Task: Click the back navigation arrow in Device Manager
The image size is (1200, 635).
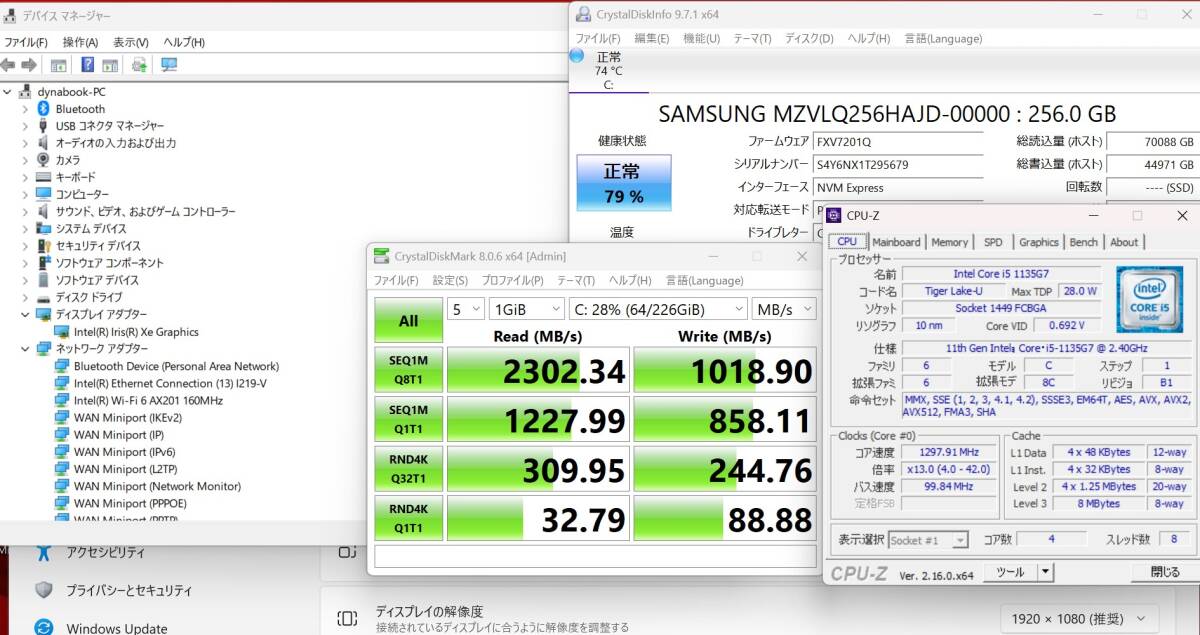Action: click(x=7, y=64)
